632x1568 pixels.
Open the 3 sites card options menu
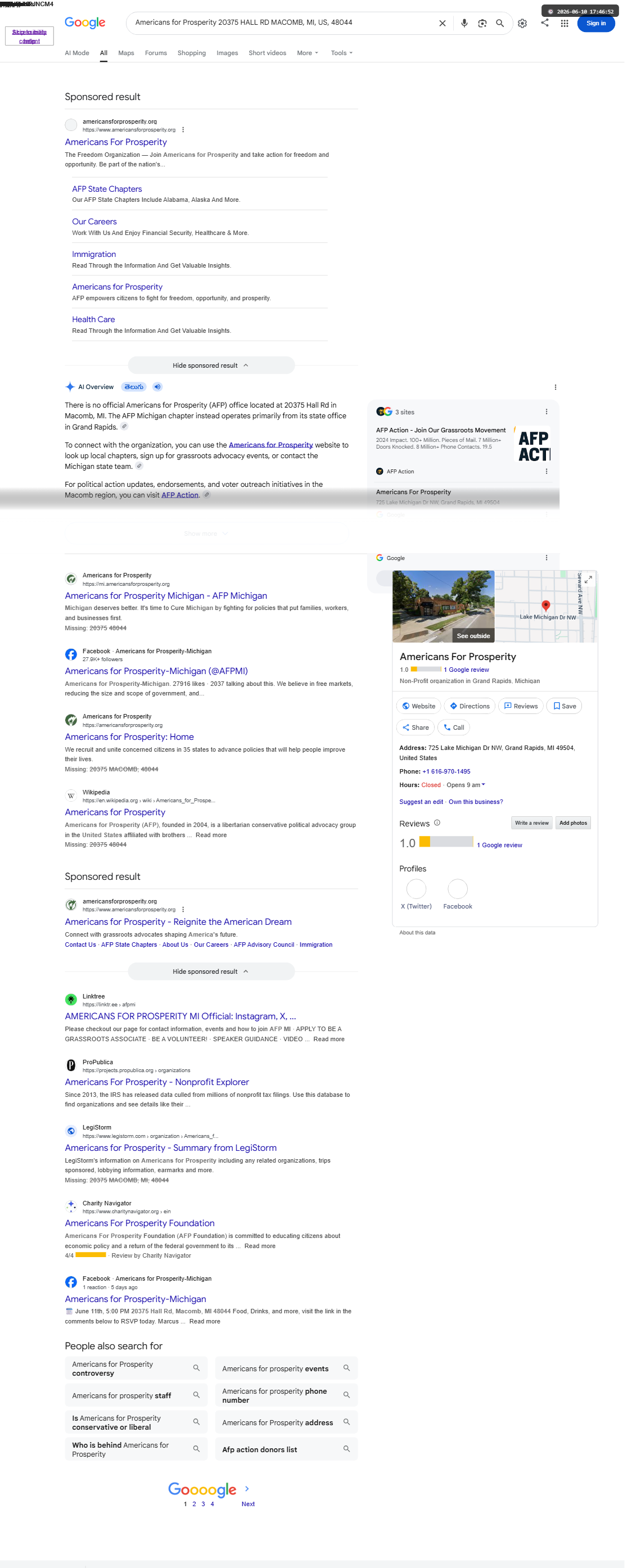546,412
